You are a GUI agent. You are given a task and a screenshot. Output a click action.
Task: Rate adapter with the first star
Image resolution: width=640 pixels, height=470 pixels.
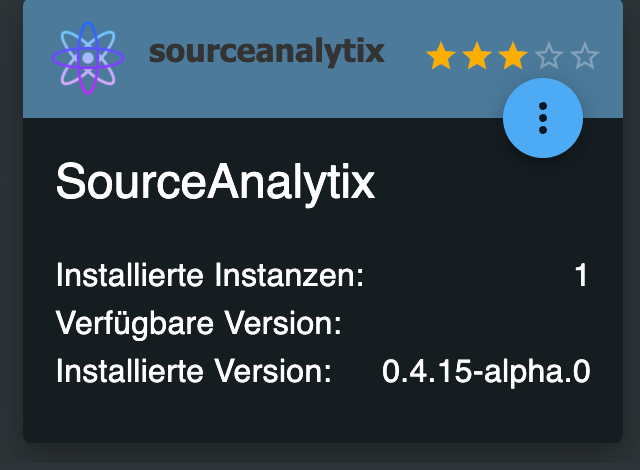click(x=441, y=56)
